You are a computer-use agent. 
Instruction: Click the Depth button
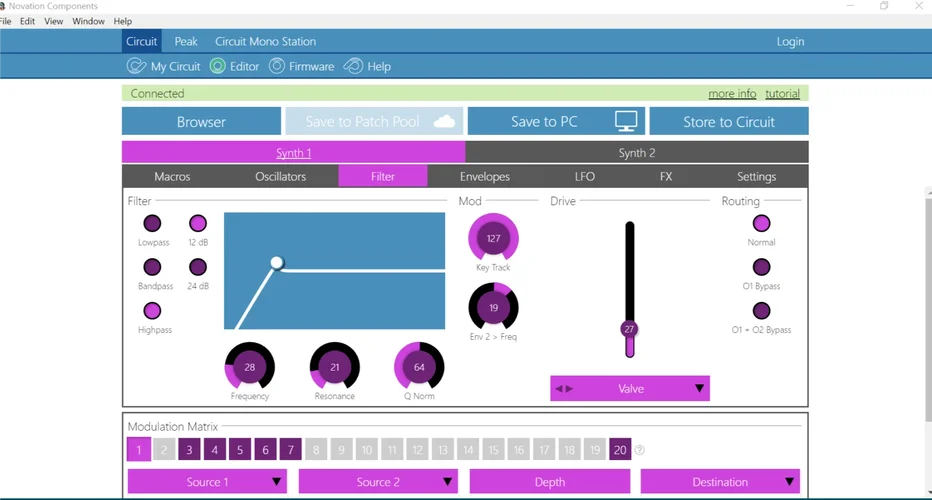550,482
